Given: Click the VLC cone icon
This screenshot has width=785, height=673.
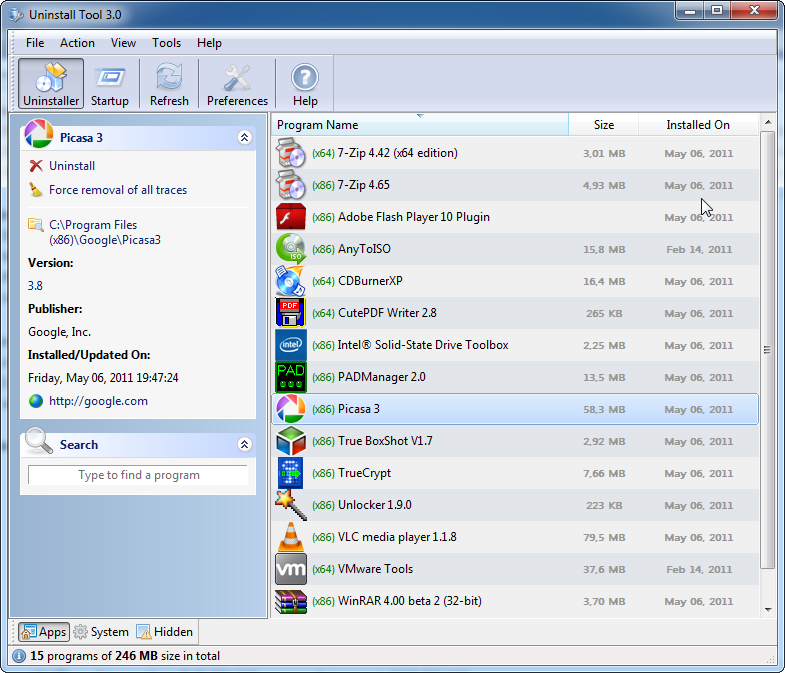Looking at the screenshot, I should click(x=290, y=537).
